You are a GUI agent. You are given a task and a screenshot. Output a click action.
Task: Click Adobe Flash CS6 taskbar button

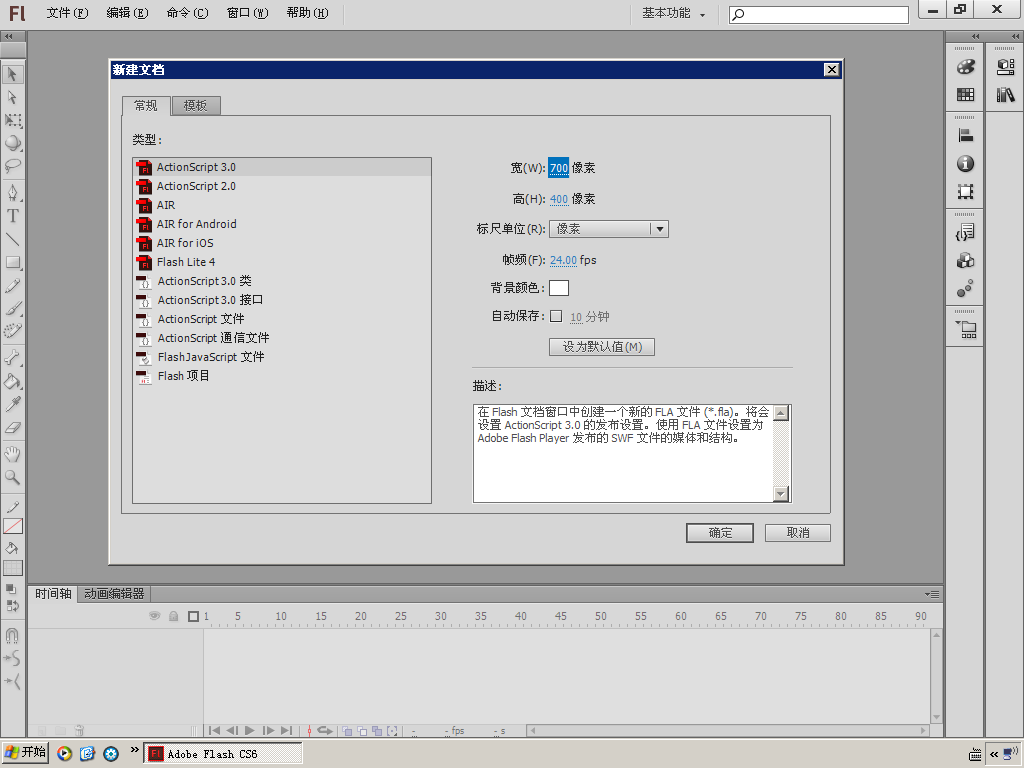(x=223, y=754)
